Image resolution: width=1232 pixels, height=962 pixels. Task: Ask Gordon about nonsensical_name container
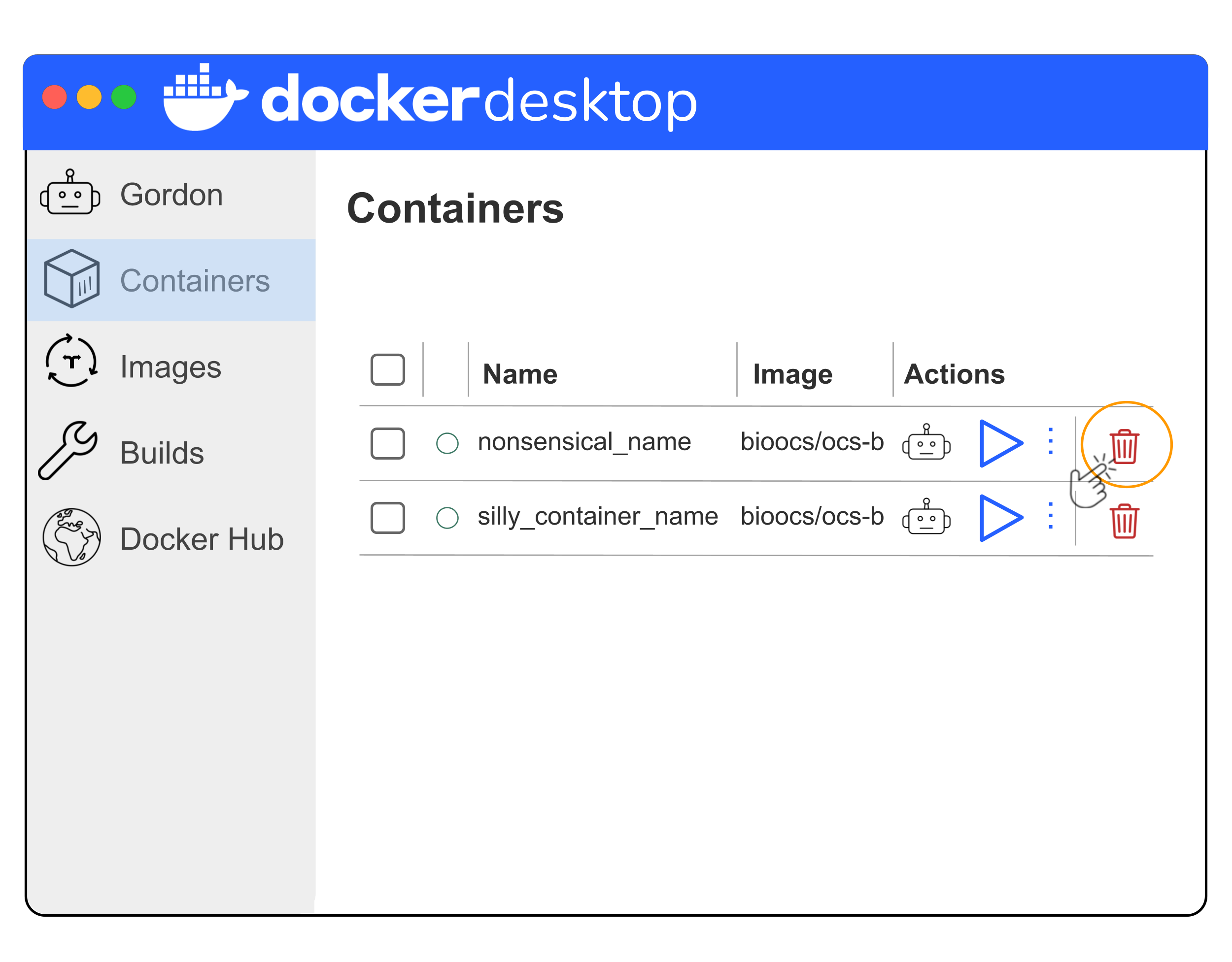click(926, 441)
